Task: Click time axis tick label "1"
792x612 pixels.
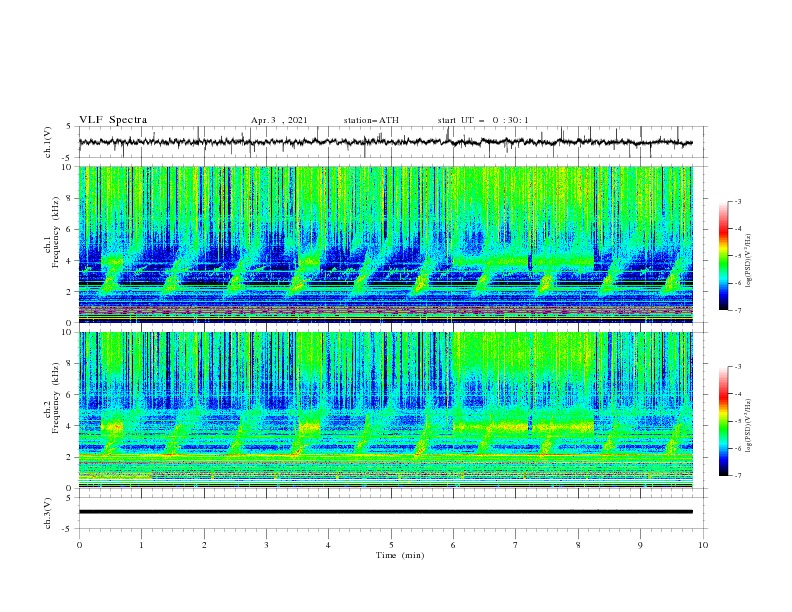Action: pyautogui.click(x=141, y=545)
